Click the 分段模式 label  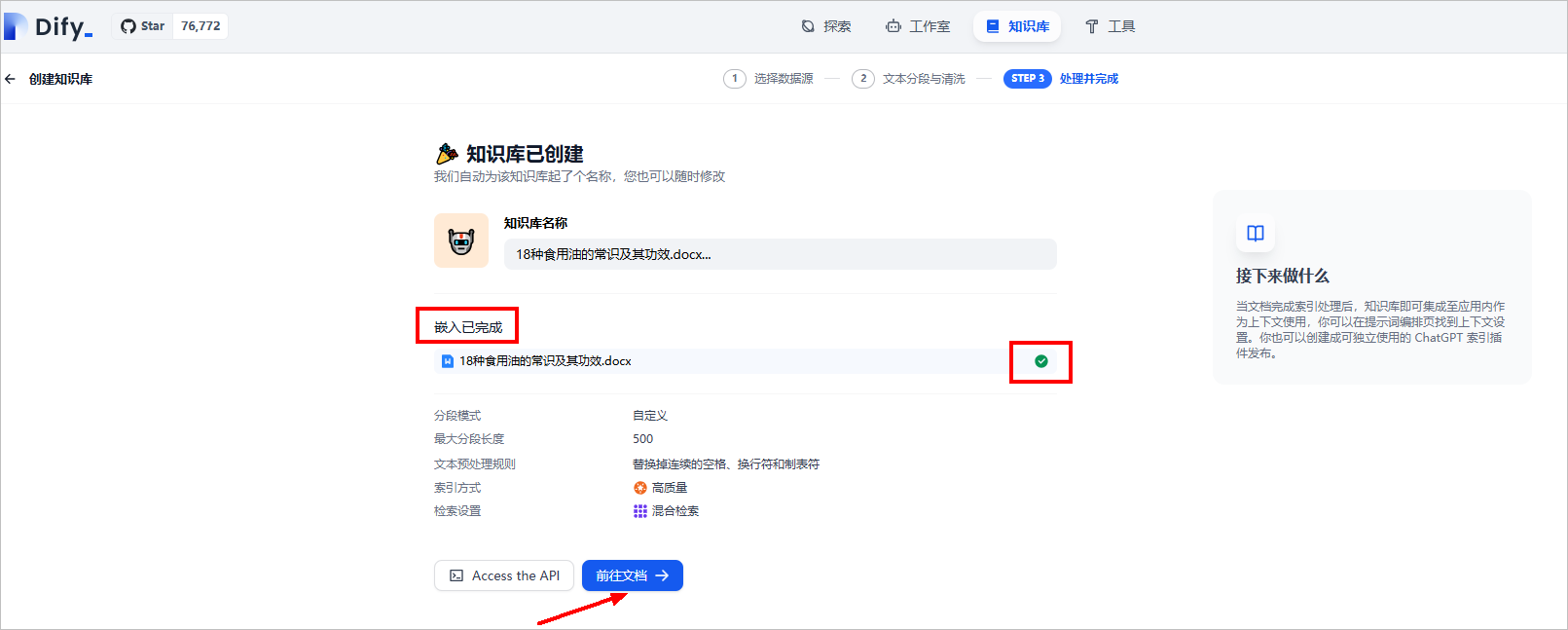(x=457, y=416)
